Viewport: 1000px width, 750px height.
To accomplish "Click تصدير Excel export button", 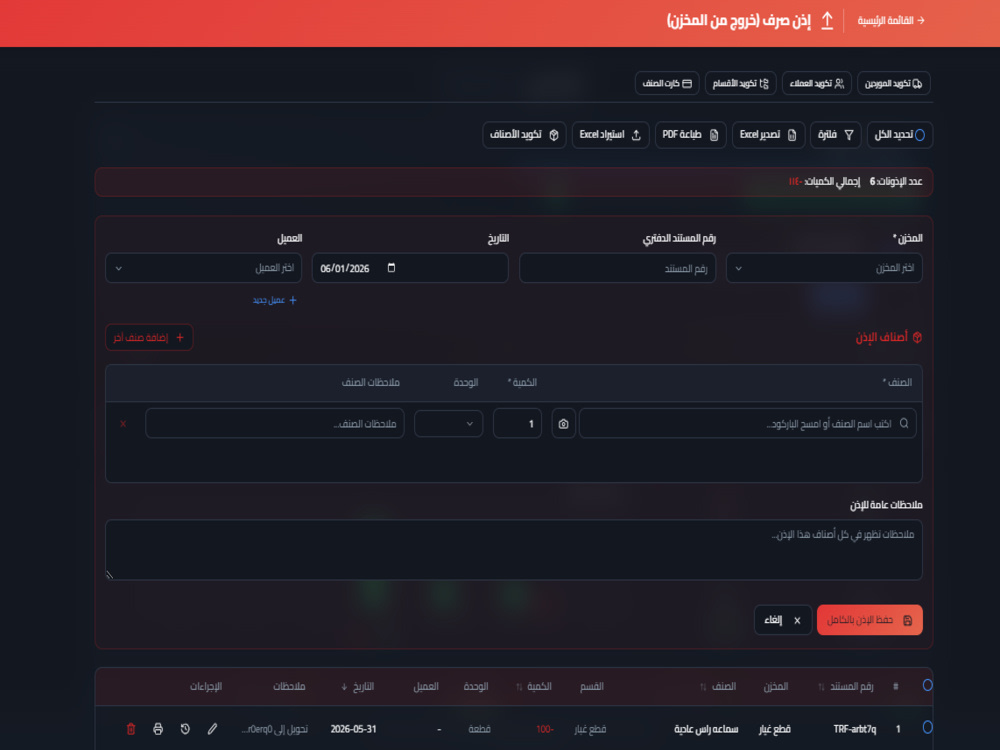I will pos(768,135).
